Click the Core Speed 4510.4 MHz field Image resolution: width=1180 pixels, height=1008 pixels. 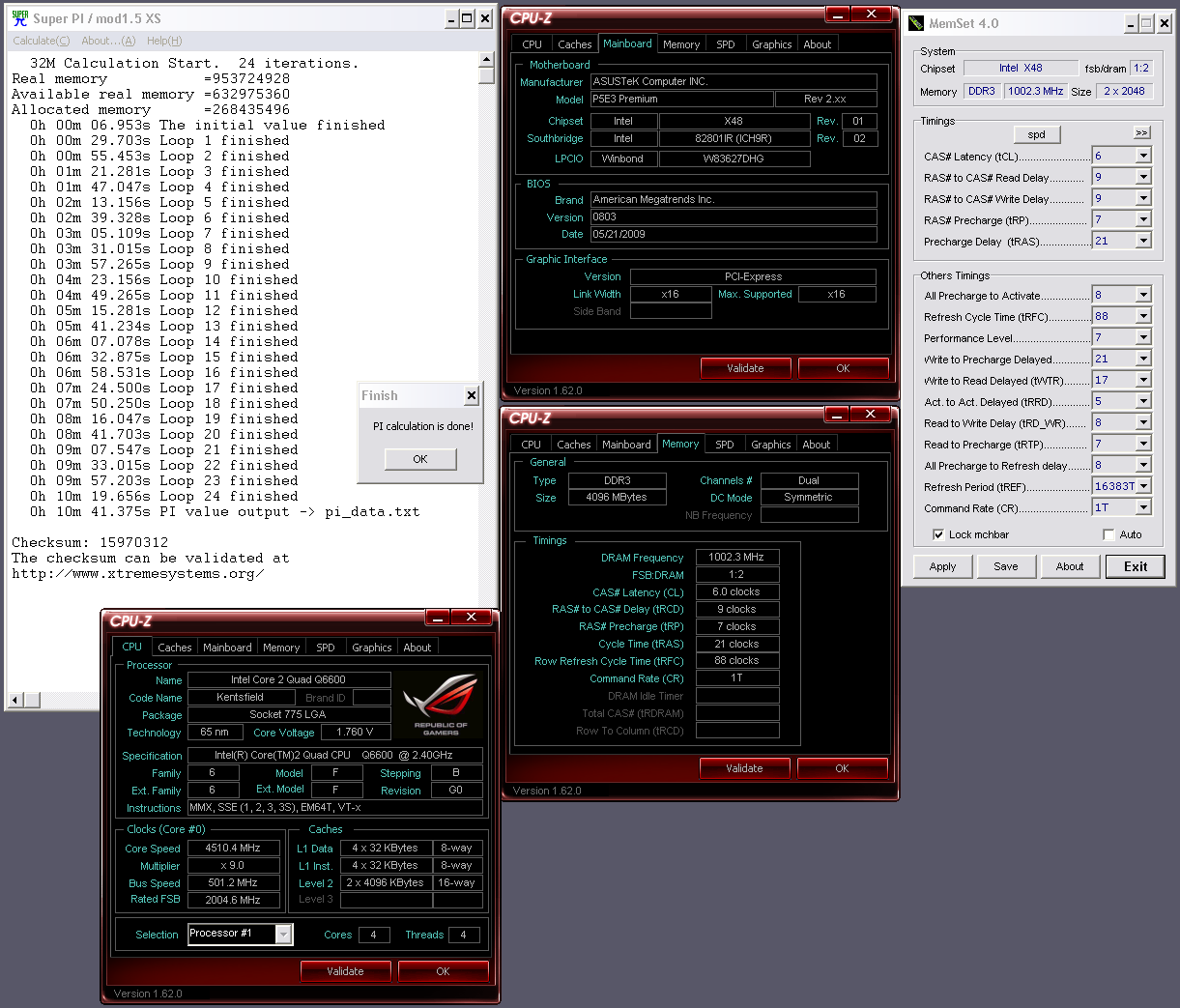point(233,848)
